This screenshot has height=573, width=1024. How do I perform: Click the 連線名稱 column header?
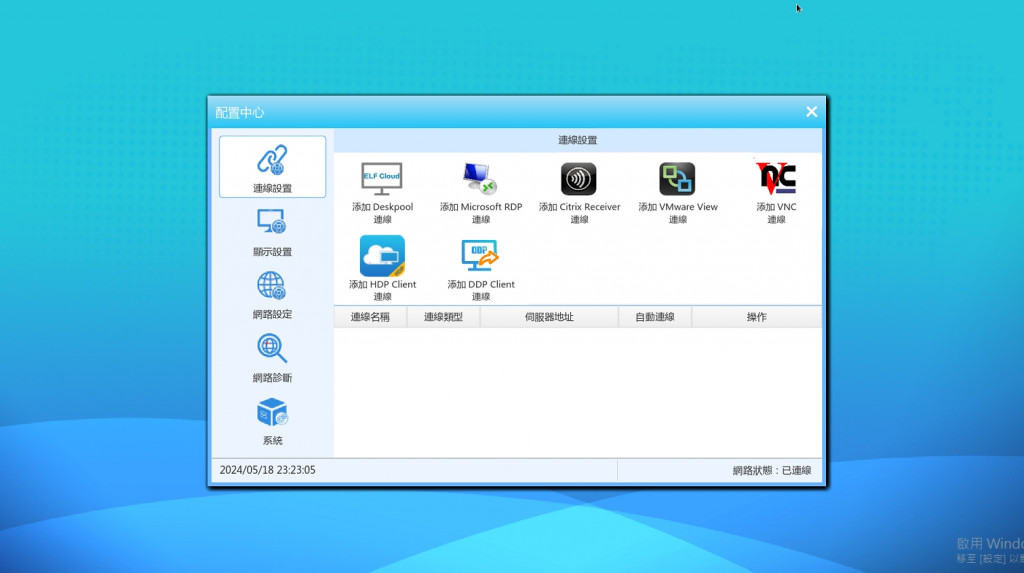pos(370,317)
